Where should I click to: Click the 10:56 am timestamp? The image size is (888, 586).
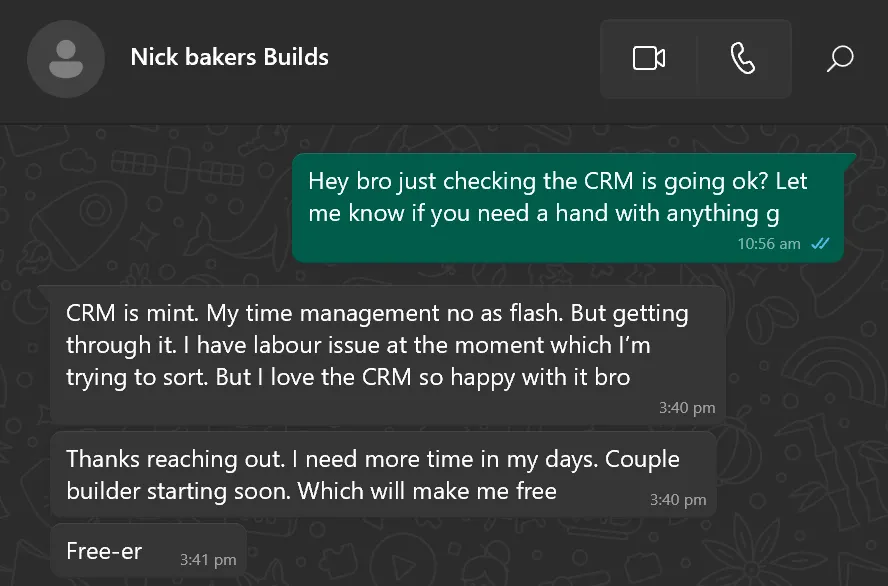(x=769, y=243)
